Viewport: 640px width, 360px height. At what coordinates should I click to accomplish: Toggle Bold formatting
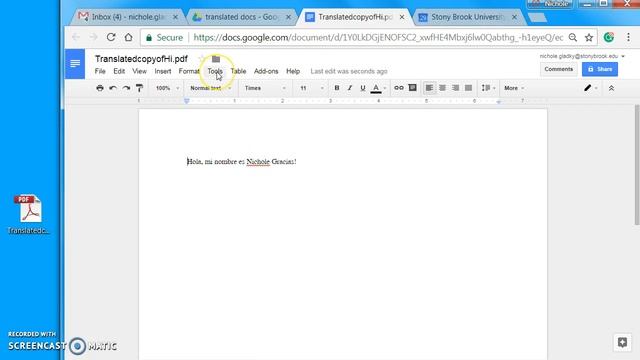337,88
